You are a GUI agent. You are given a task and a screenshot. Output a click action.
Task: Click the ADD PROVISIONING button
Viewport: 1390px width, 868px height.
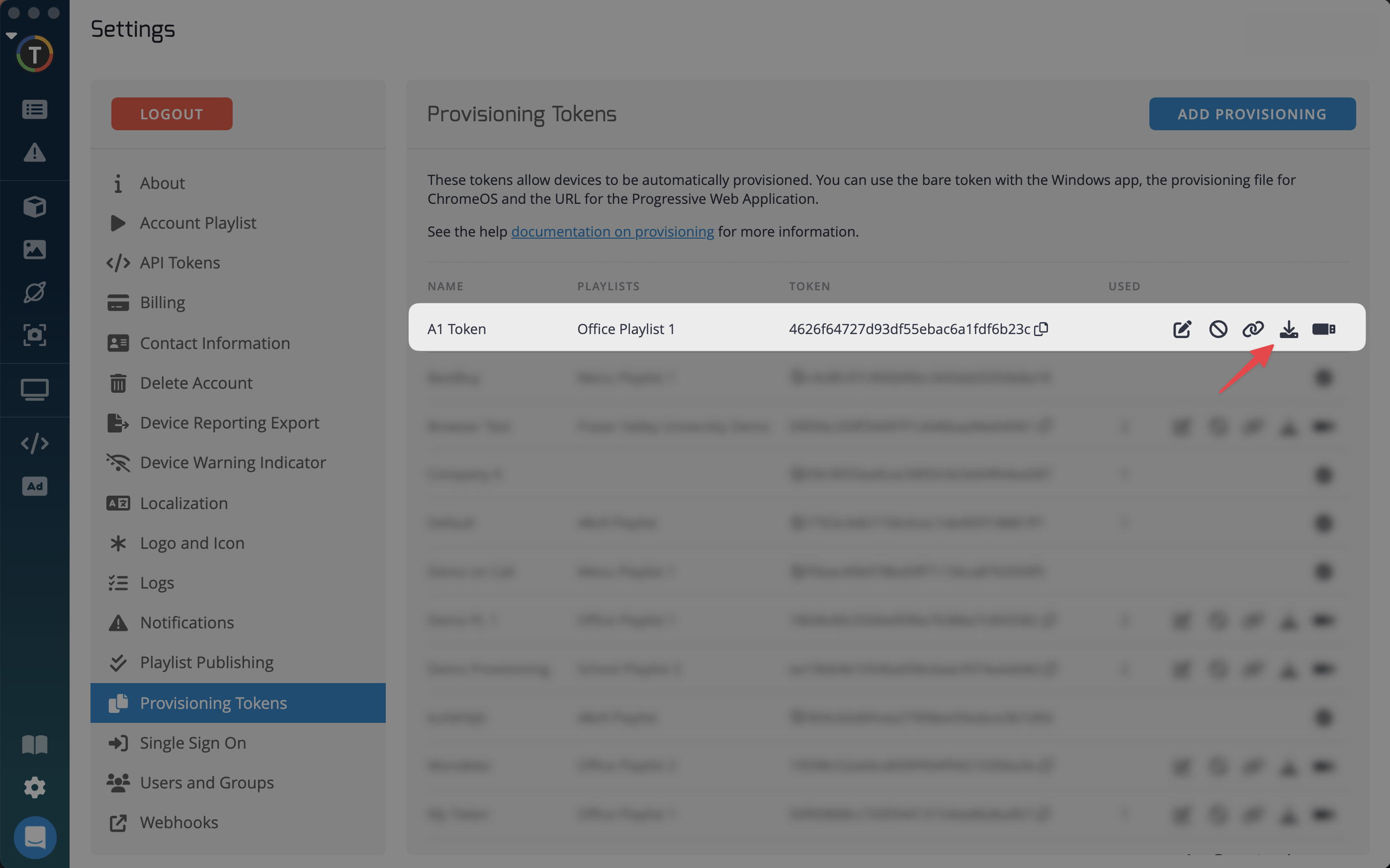point(1252,114)
